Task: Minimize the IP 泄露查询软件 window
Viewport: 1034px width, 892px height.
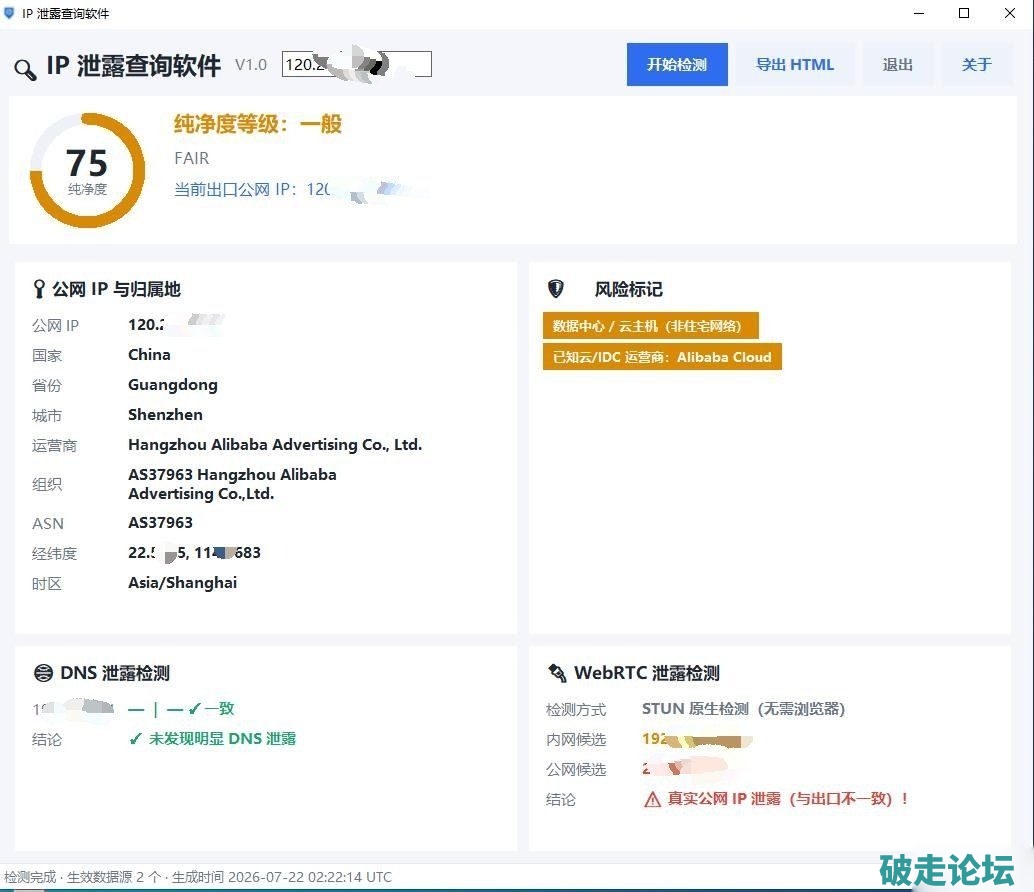Action: tap(919, 13)
